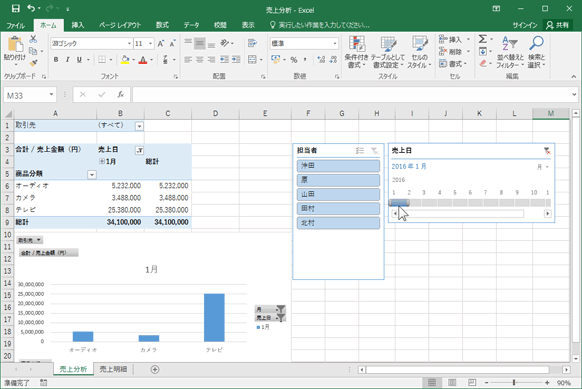582x389 pixels.
Task: Click the AutoSum sigma icon
Action: tap(483, 39)
